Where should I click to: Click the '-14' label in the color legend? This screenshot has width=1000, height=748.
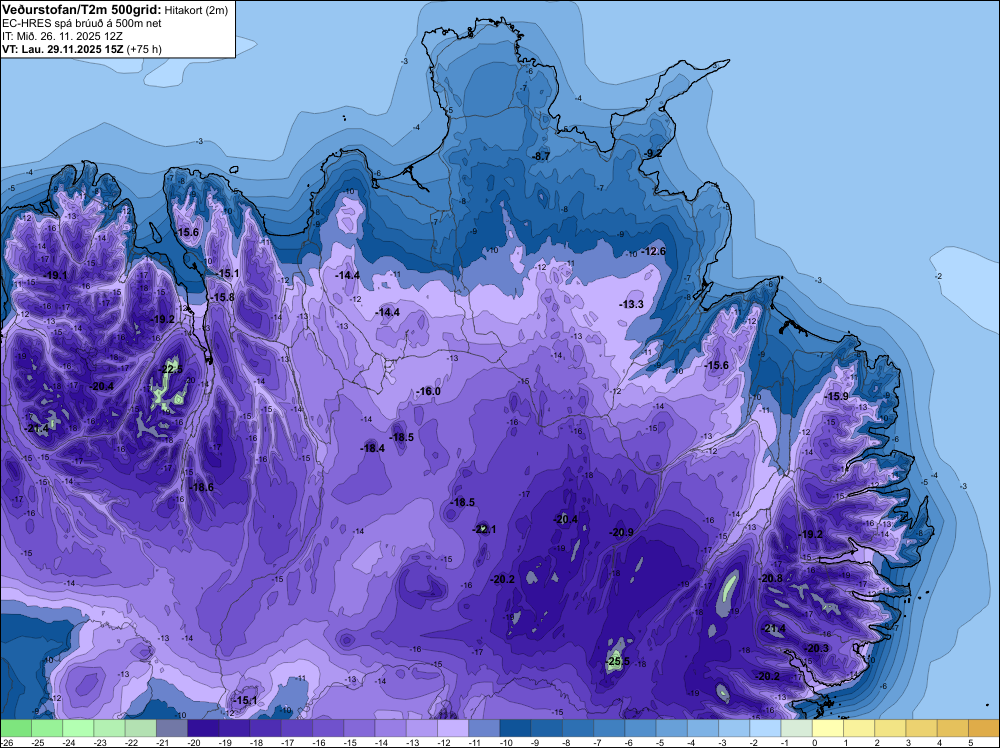tap(383, 742)
